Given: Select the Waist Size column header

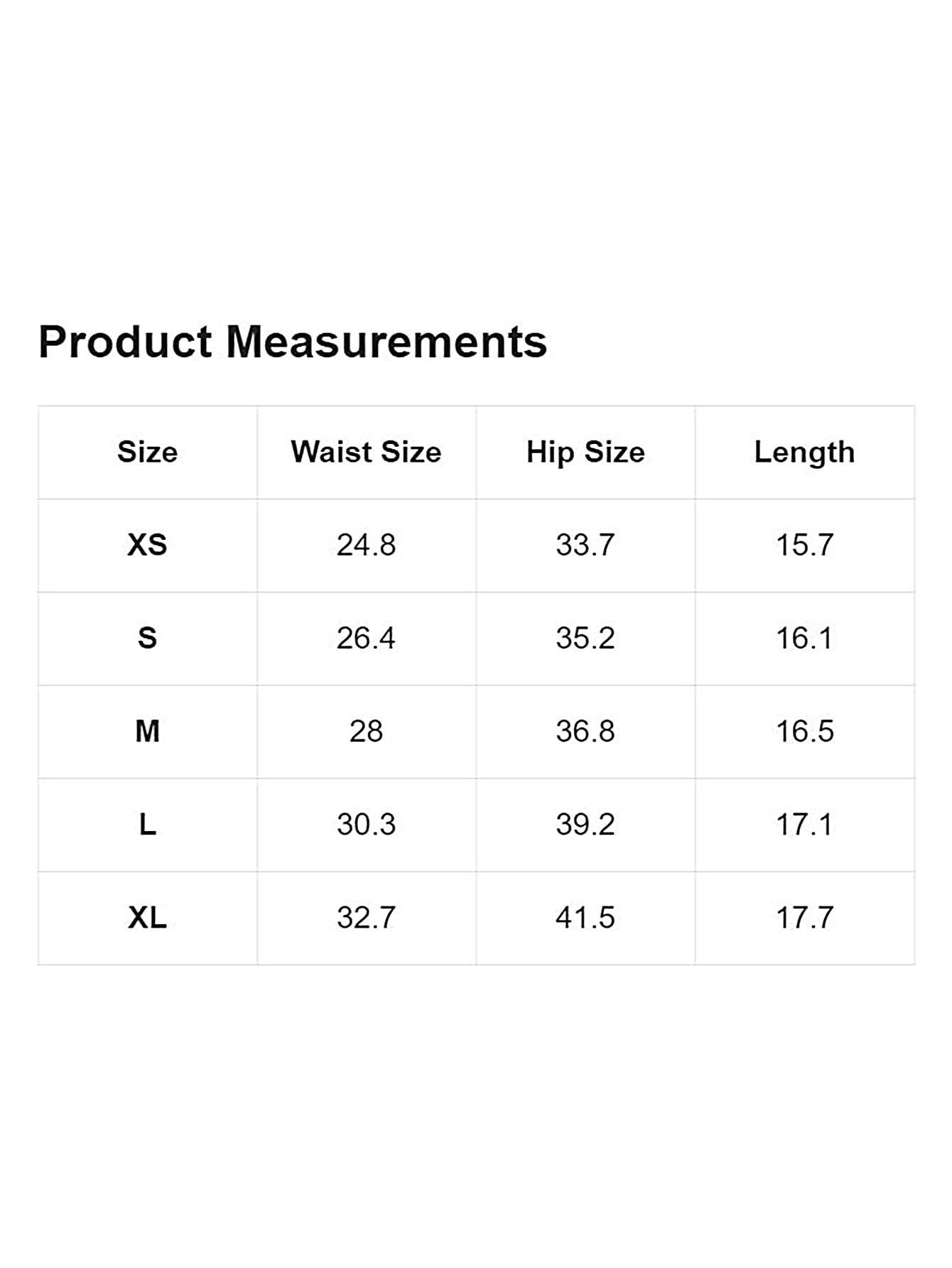Looking at the screenshot, I should (366, 452).
